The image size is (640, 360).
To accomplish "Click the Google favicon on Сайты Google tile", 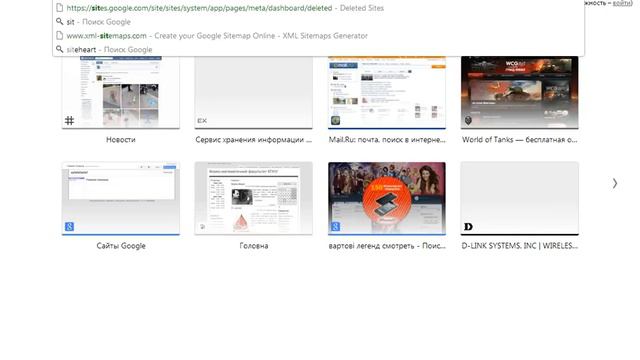I will (69, 227).
